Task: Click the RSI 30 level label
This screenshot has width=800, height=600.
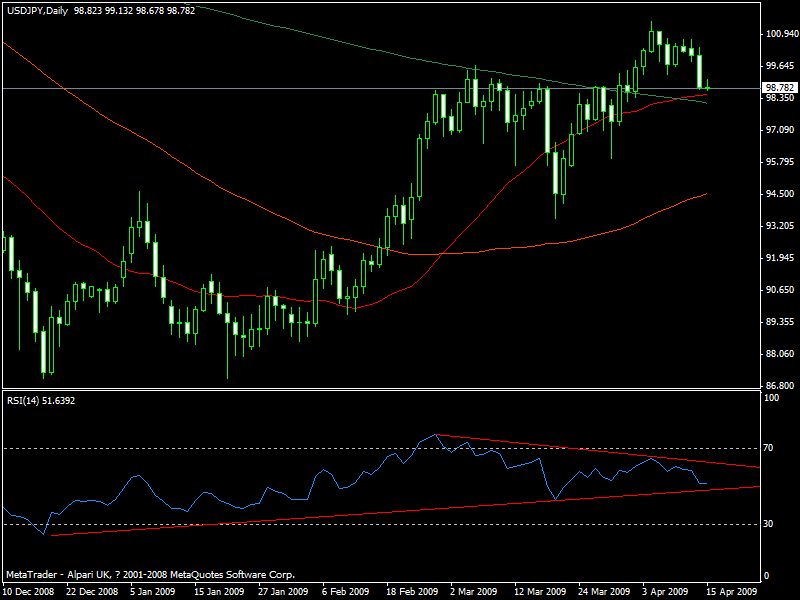Action: point(768,524)
